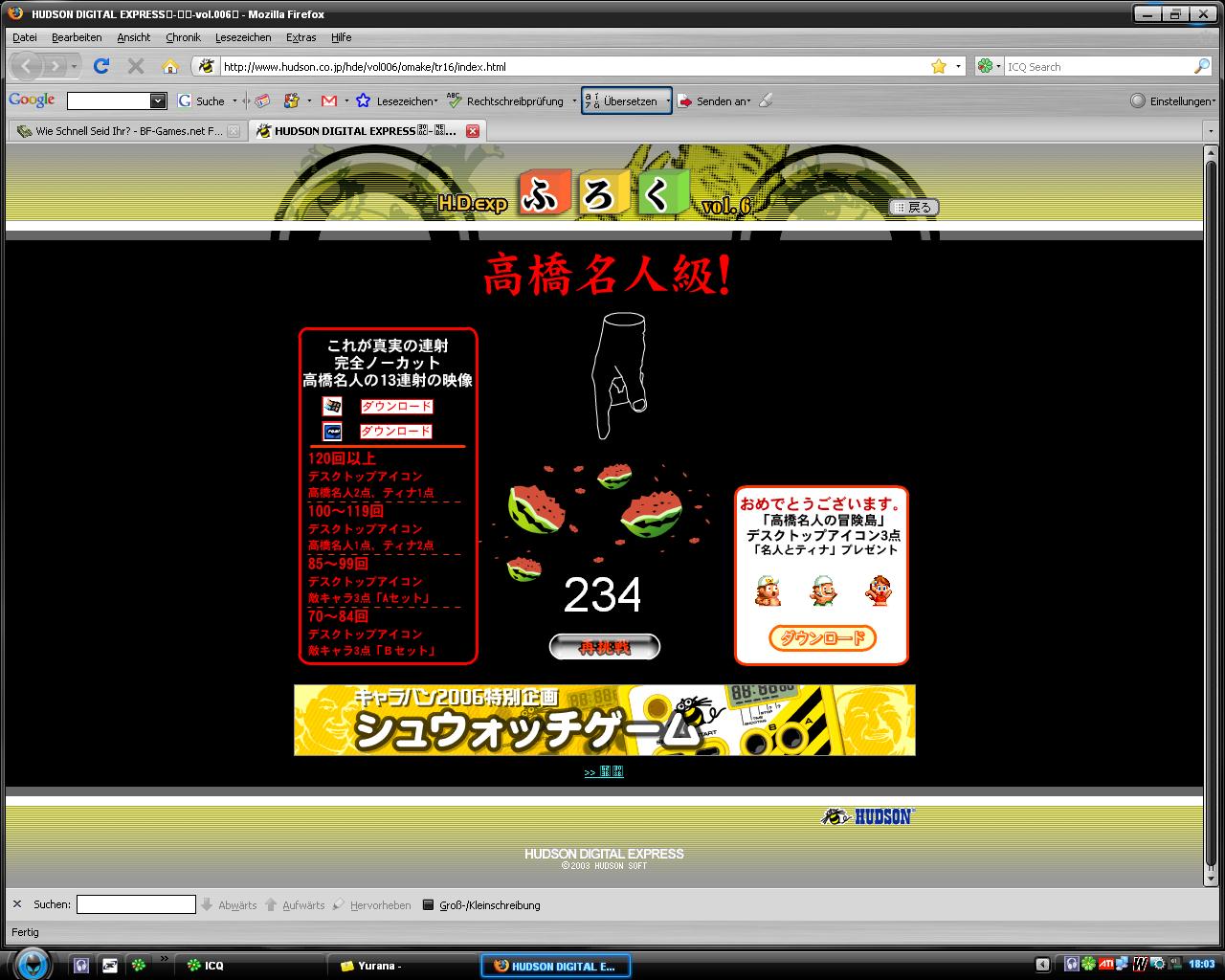This screenshot has height=980, width=1225.
Task: Open the Bearbeiten menu
Action: [x=77, y=37]
